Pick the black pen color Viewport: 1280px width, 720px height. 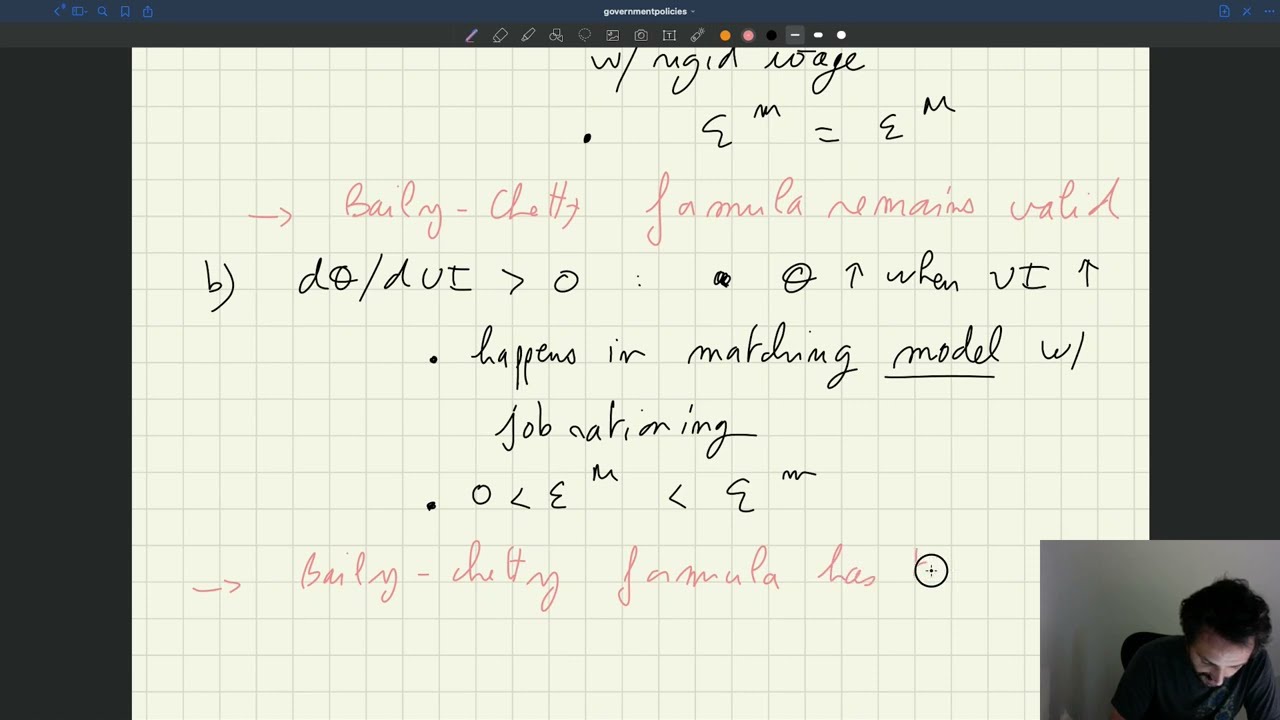[771, 35]
